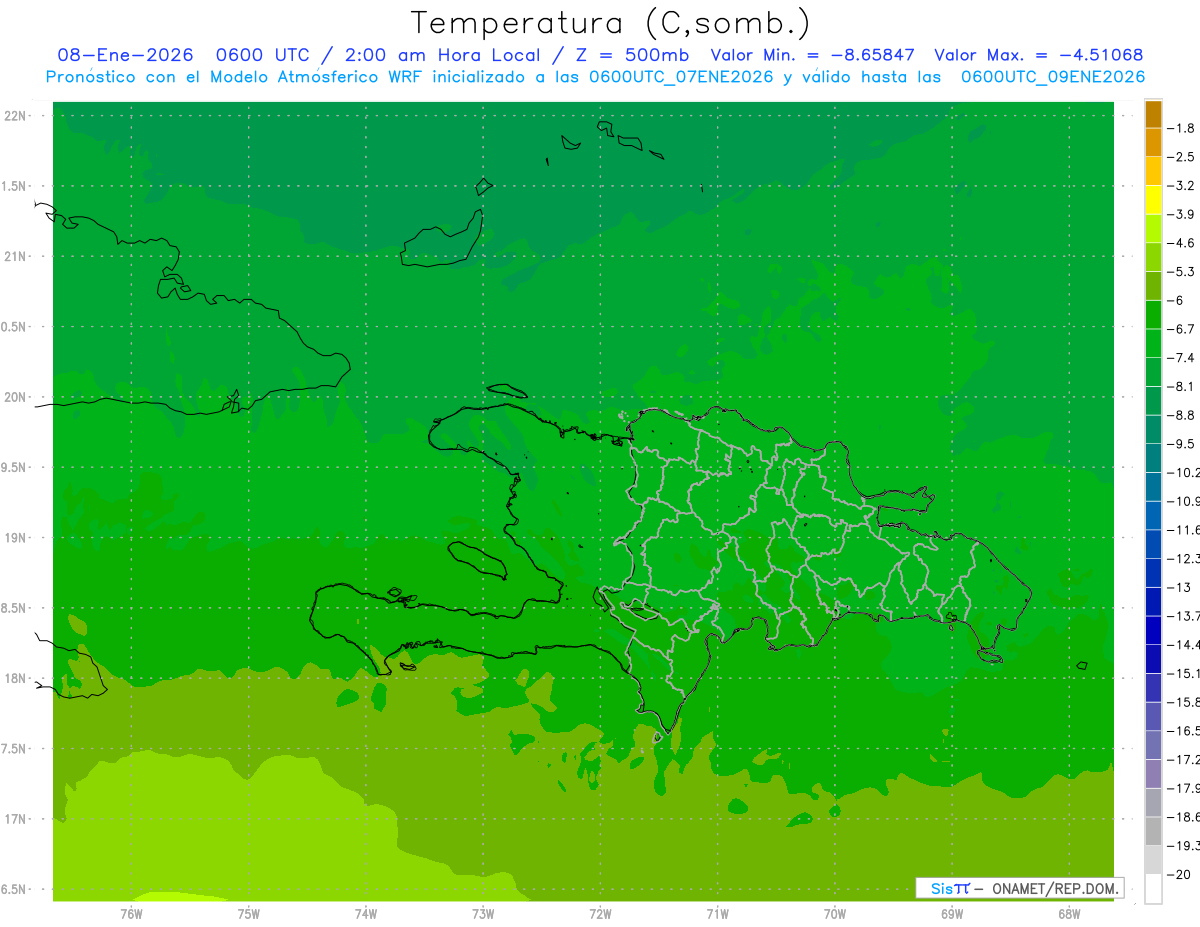Click the colorbar label "-13"
Viewport: 1200px width, 927px height.
click(x=1180, y=587)
